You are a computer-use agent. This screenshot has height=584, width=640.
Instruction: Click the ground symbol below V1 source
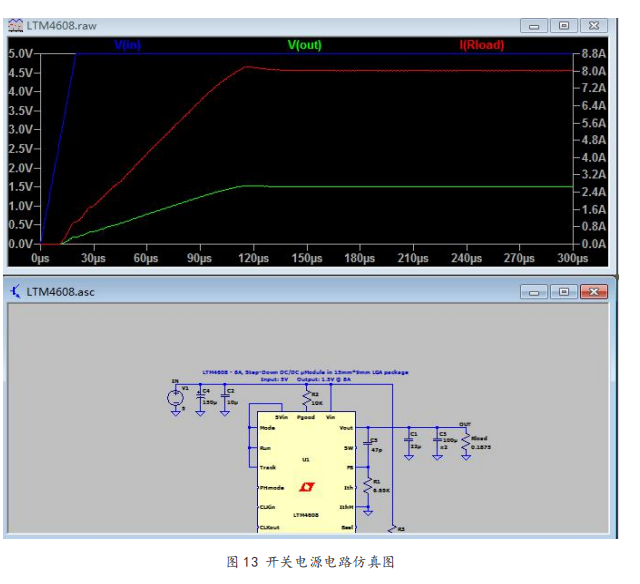click(176, 413)
